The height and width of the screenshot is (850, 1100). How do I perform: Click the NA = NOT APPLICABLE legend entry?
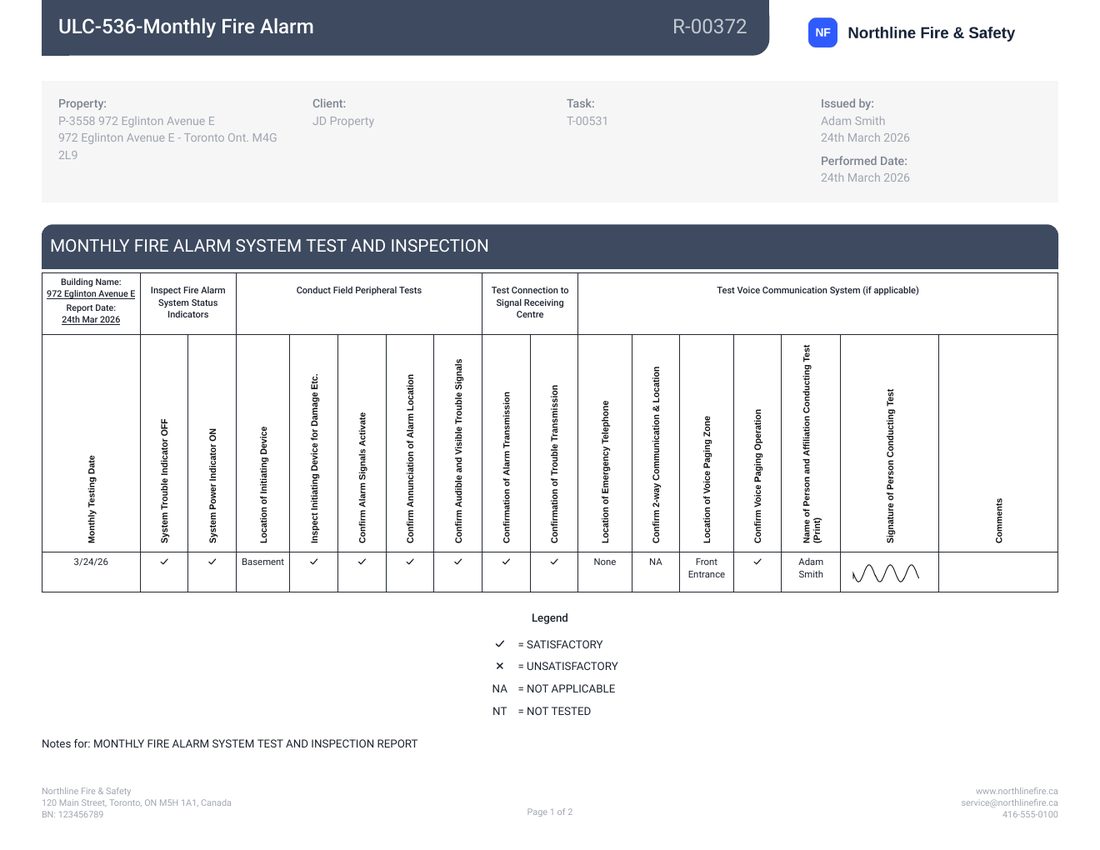point(554,689)
